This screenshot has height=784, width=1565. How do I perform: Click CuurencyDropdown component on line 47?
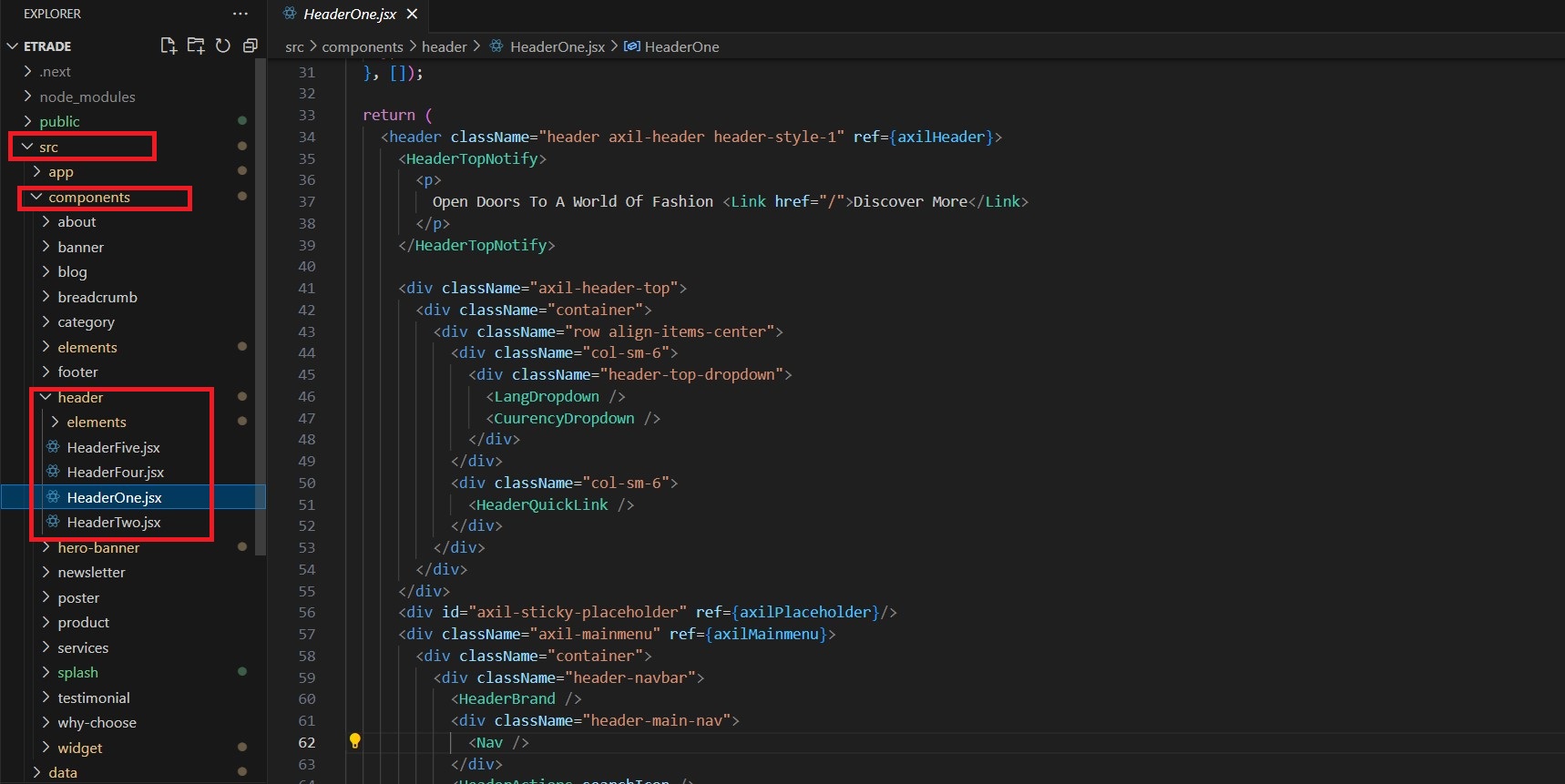564,418
